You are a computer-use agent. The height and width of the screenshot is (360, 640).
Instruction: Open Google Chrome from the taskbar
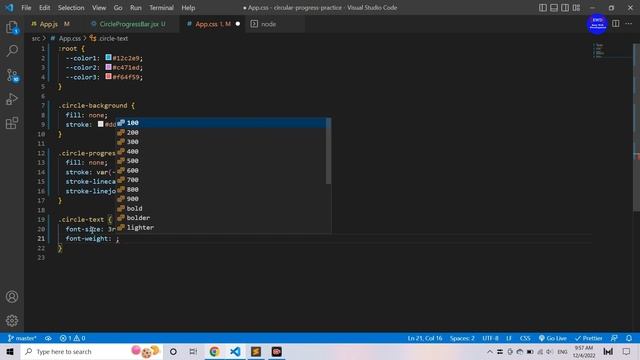pos(214,351)
